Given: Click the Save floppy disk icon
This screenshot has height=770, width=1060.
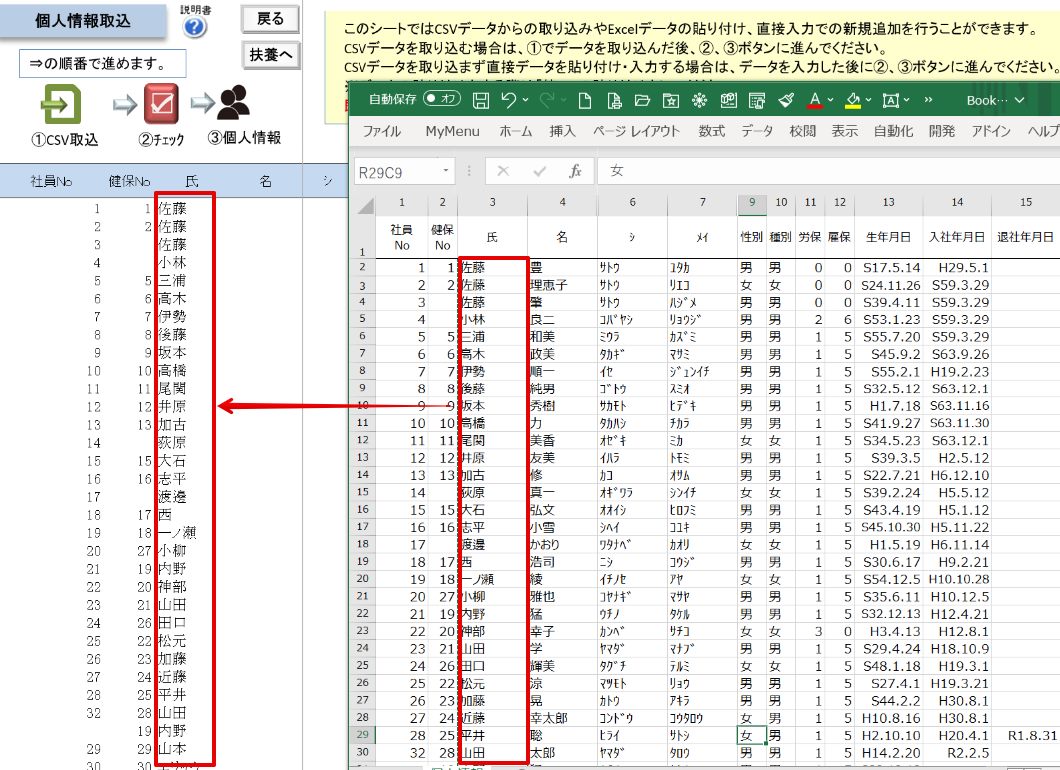Looking at the screenshot, I should 480,101.
